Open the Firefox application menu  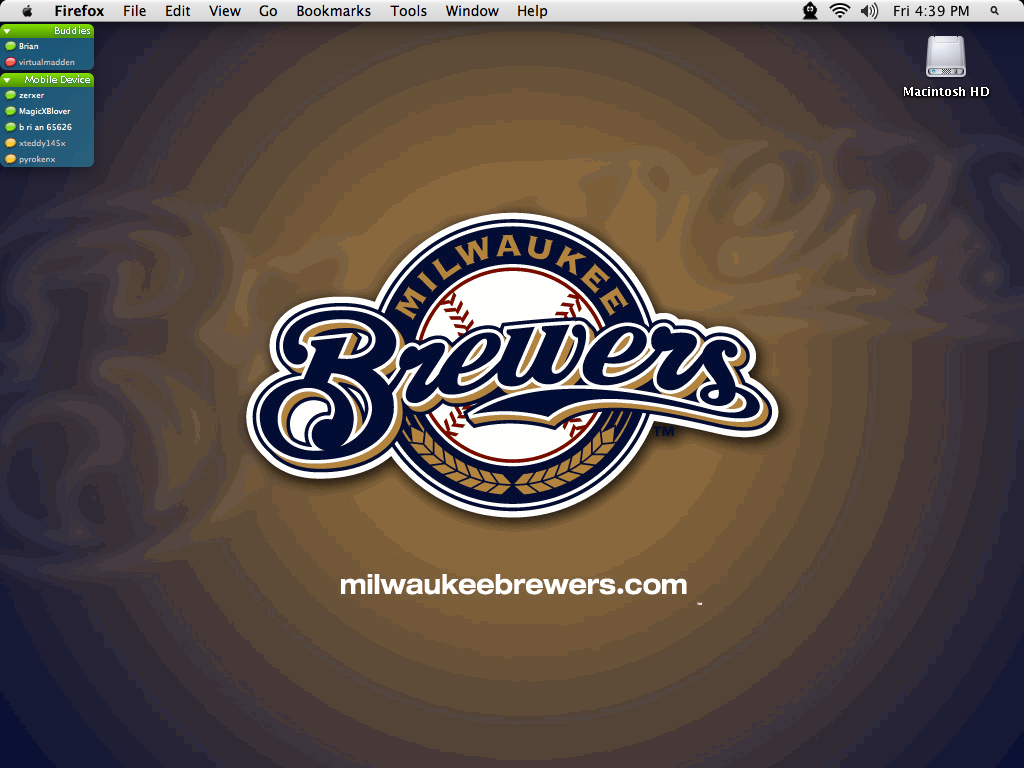(79, 11)
